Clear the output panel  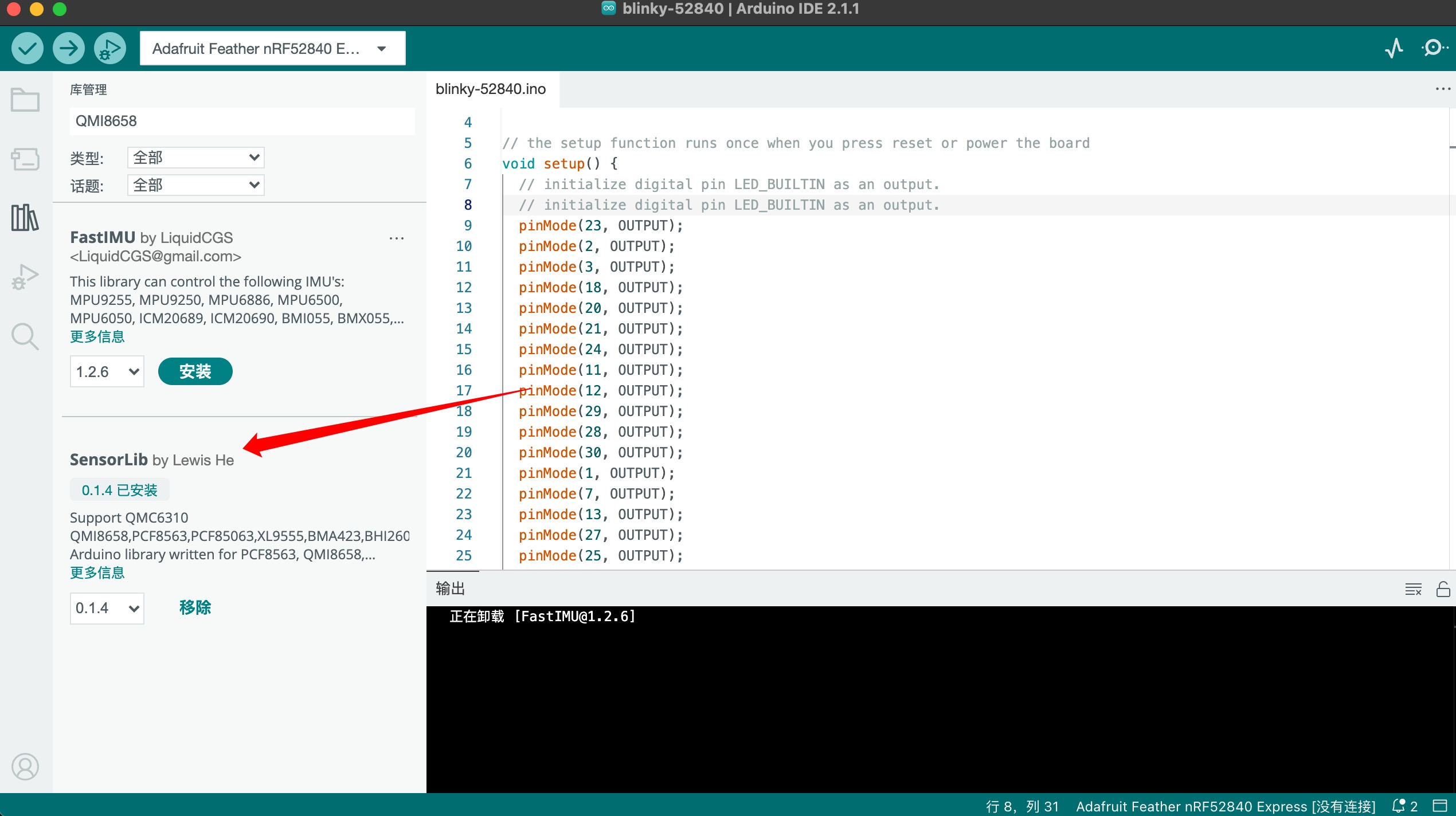click(x=1413, y=589)
